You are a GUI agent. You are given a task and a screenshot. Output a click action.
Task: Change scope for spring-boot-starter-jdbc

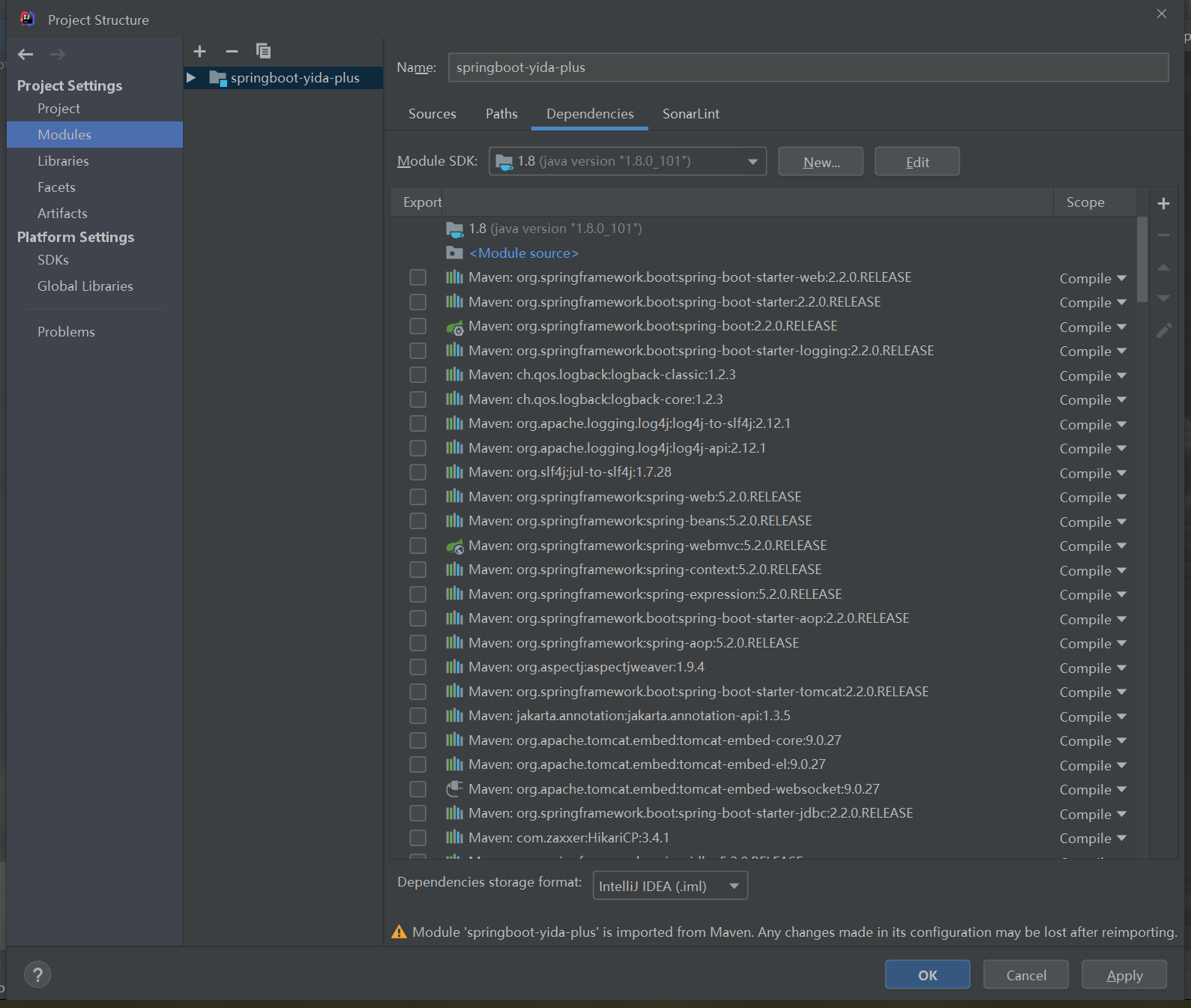(x=1093, y=814)
